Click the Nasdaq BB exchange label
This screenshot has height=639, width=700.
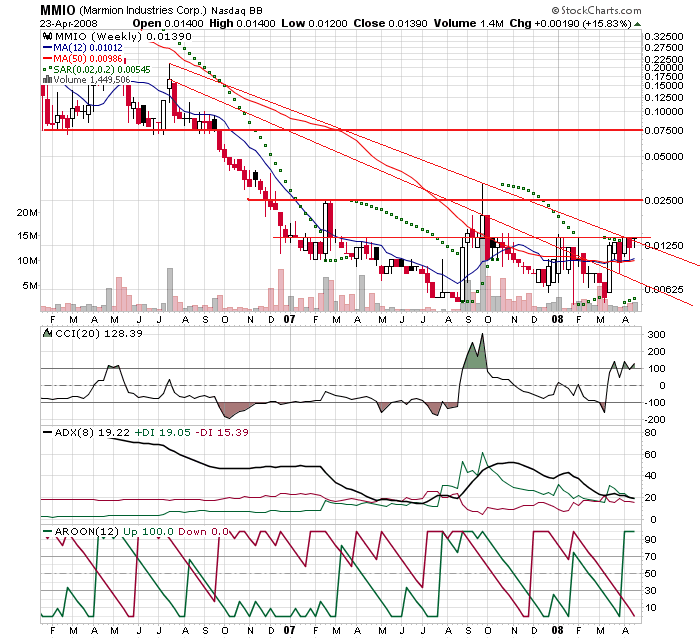point(237,10)
